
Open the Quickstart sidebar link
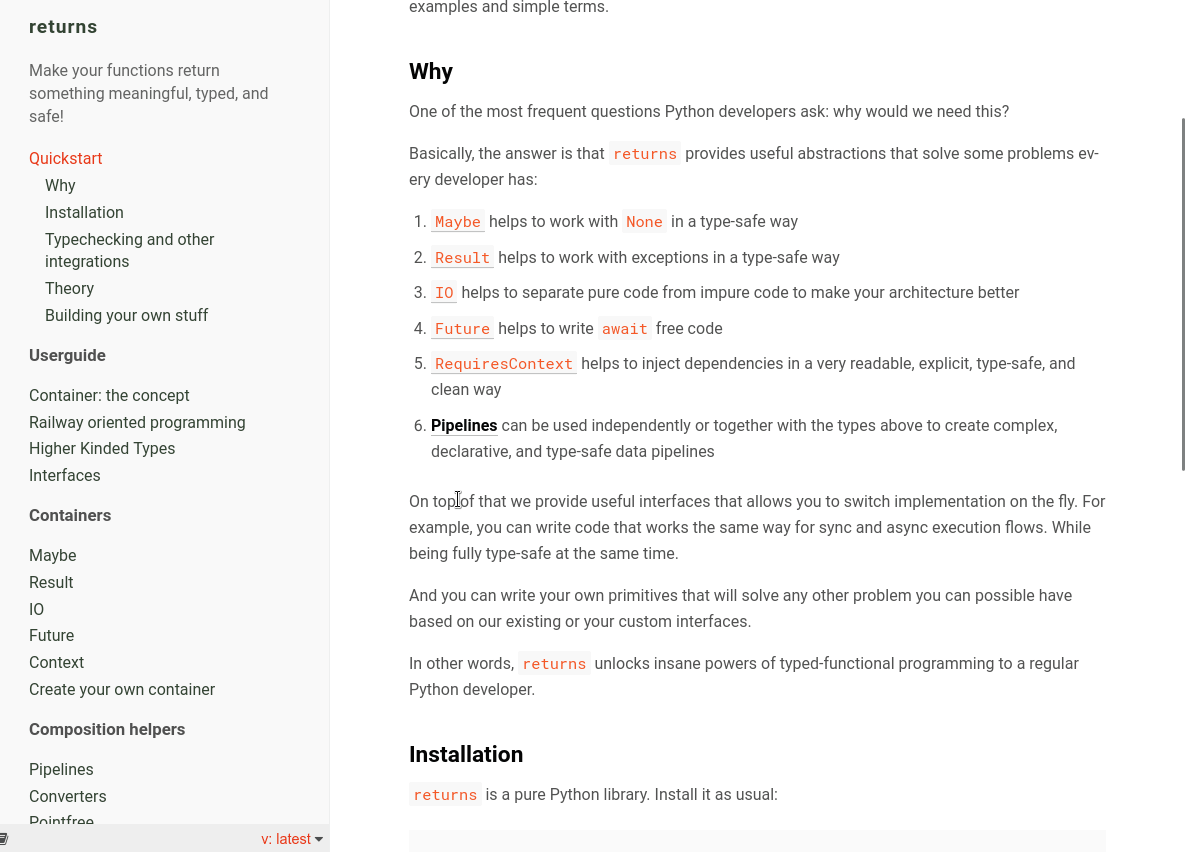[x=66, y=158]
